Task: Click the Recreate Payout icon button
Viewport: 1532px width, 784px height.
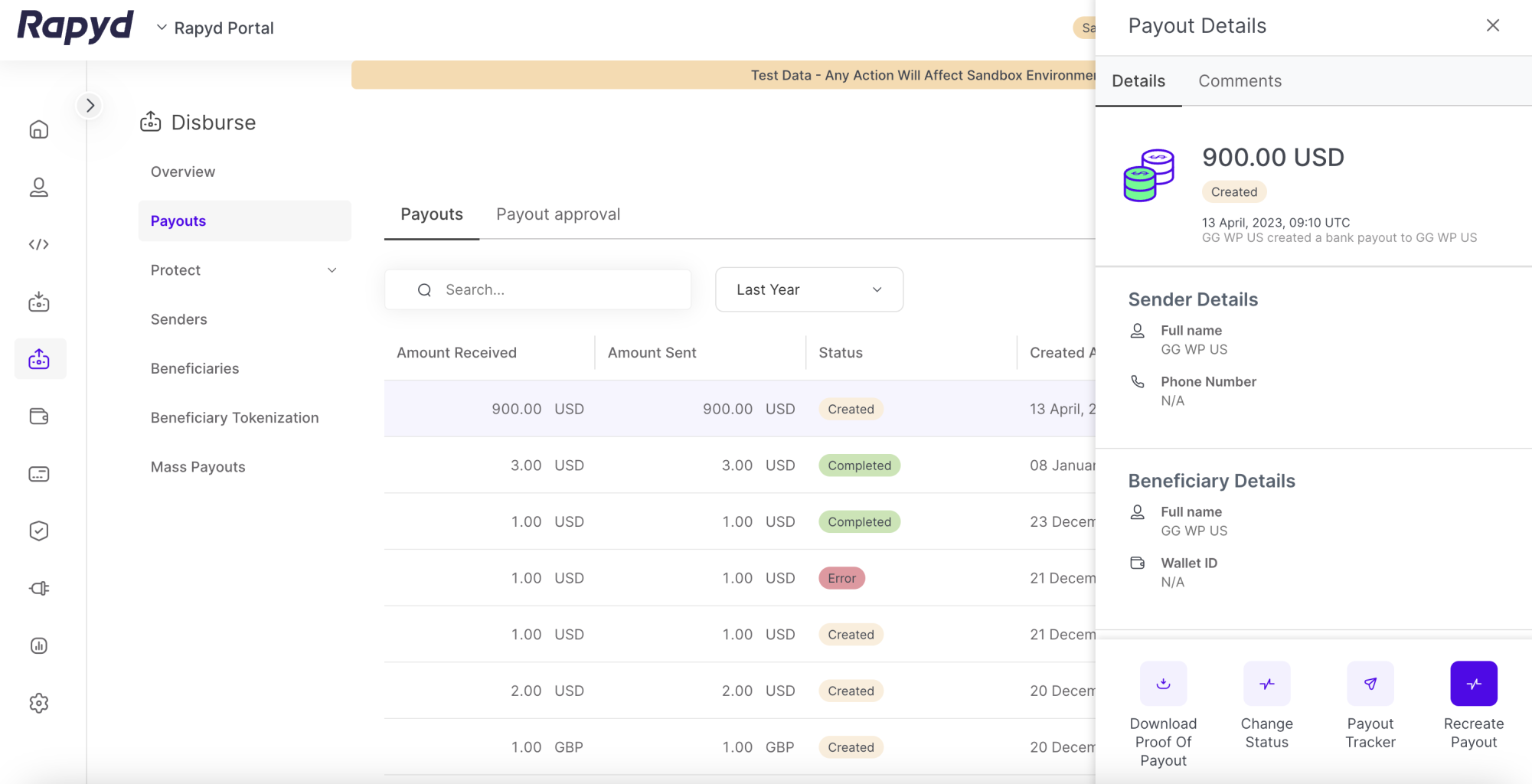Action: click(1473, 683)
